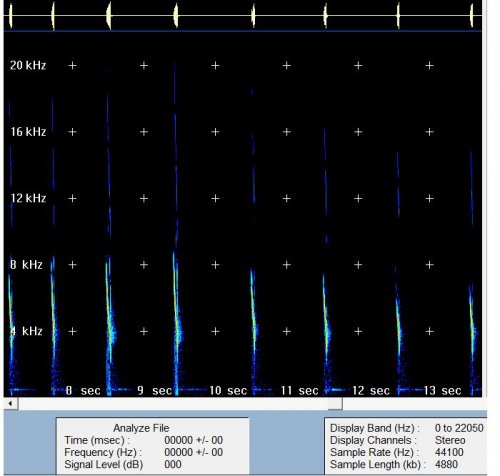The width and height of the screenshot is (500, 476).
Task: Select the 12 sec time marker
Action: point(371,390)
